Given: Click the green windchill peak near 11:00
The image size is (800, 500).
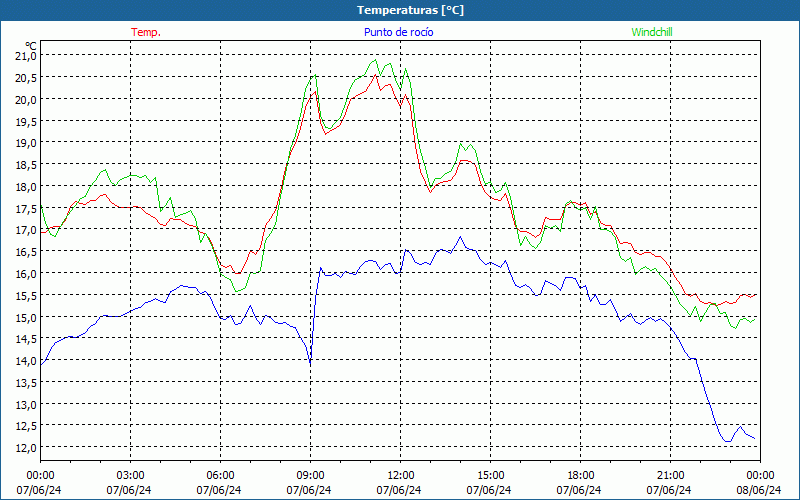Looking at the screenshot, I should 376,60.
